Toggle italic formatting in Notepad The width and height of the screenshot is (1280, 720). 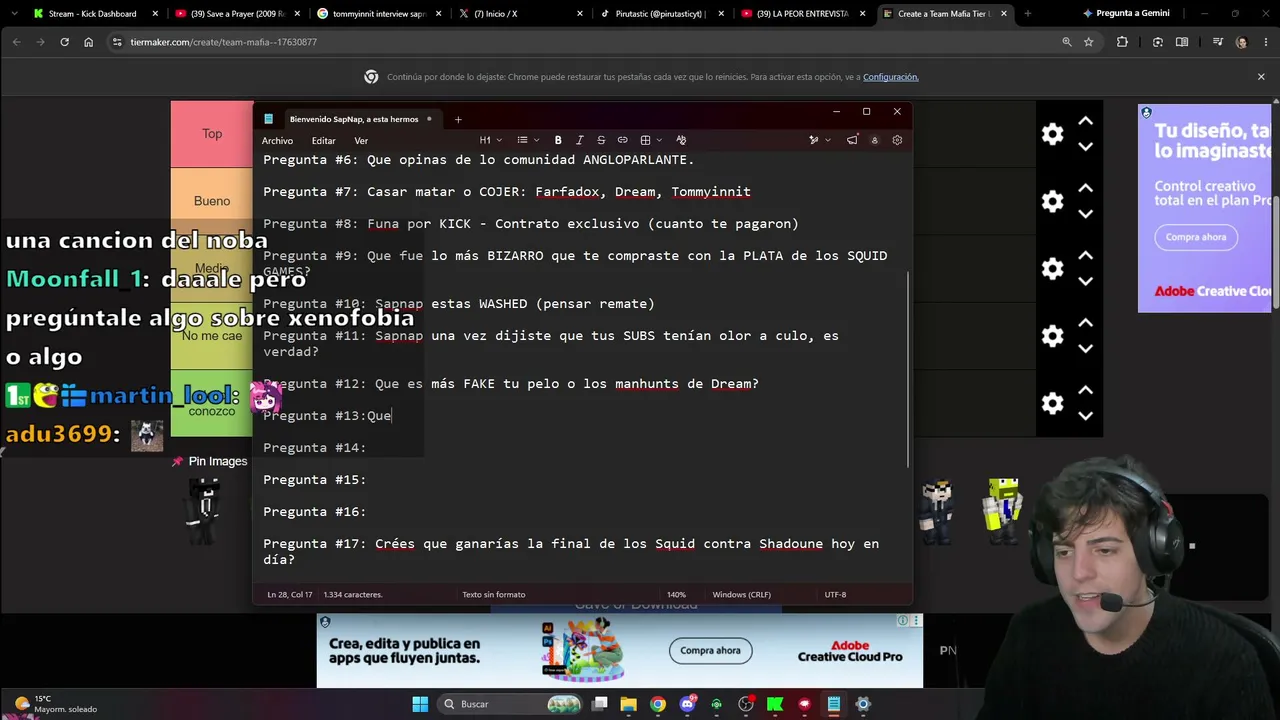coord(579,140)
